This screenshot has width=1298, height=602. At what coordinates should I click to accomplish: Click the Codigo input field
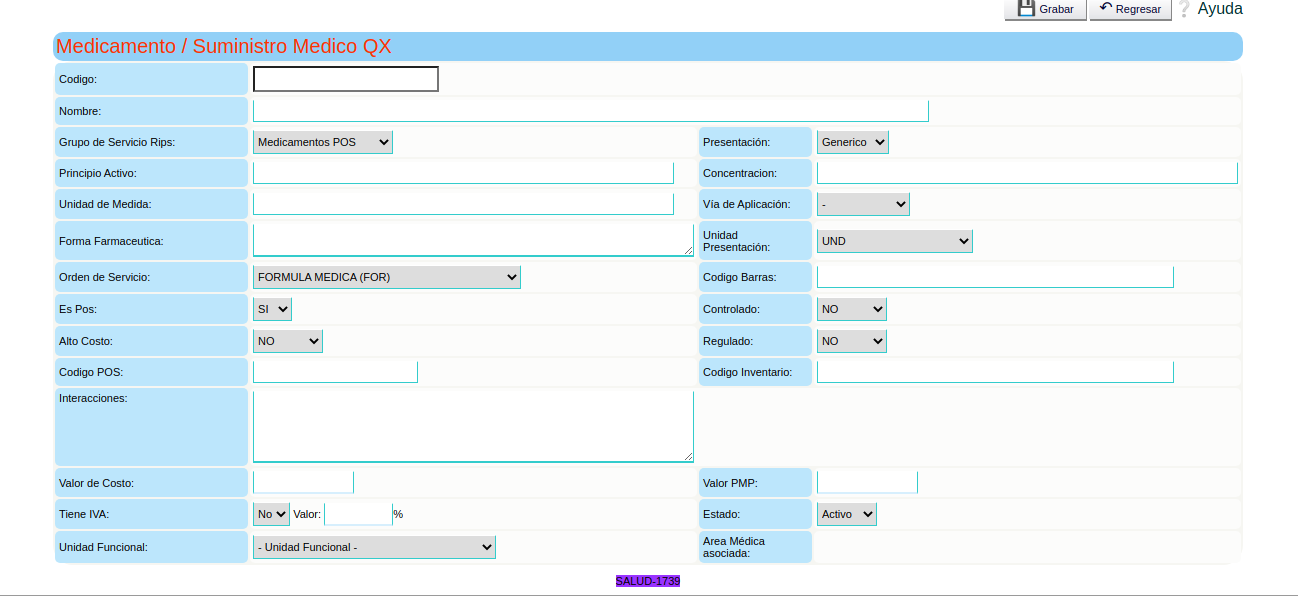pyautogui.click(x=345, y=79)
